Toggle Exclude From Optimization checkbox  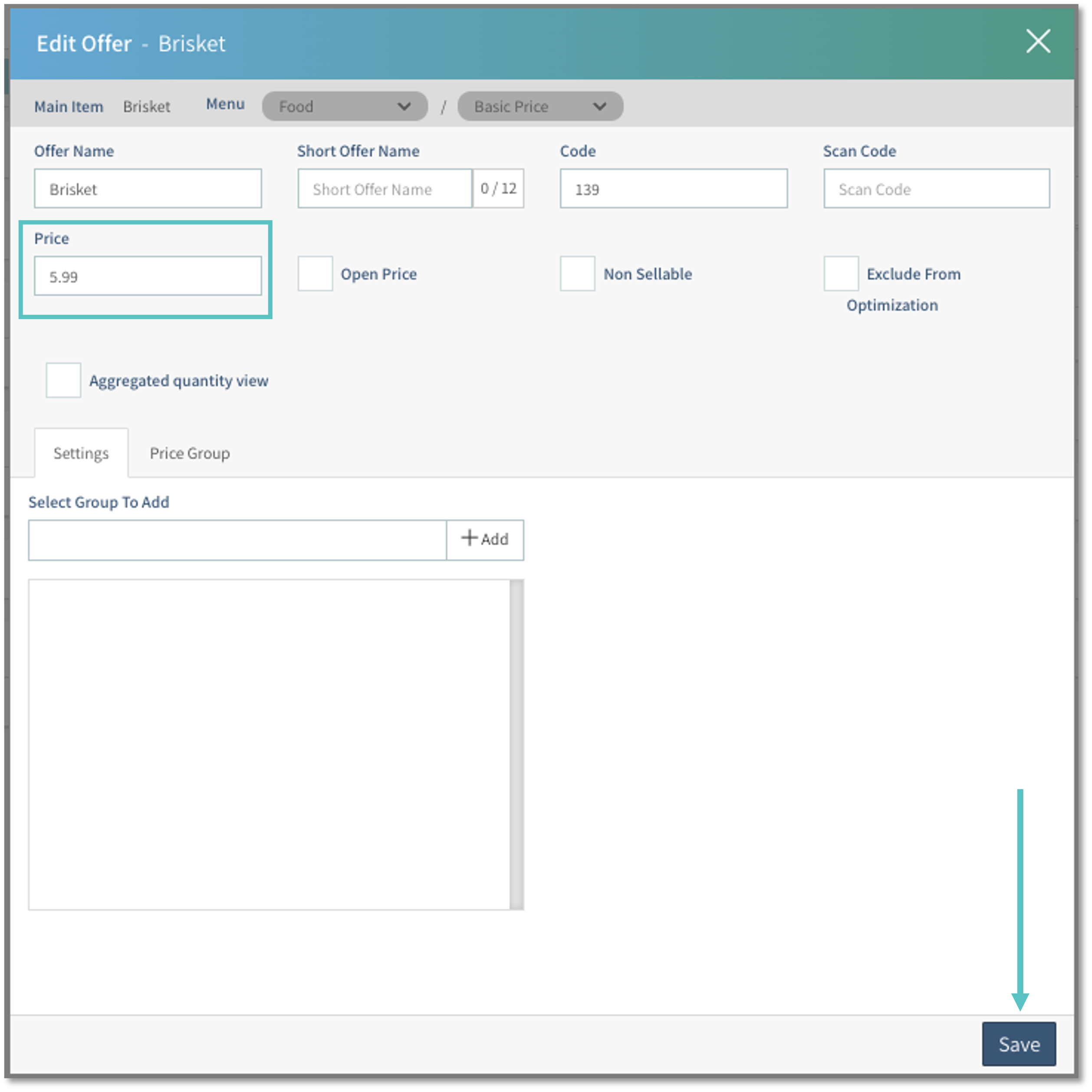840,273
